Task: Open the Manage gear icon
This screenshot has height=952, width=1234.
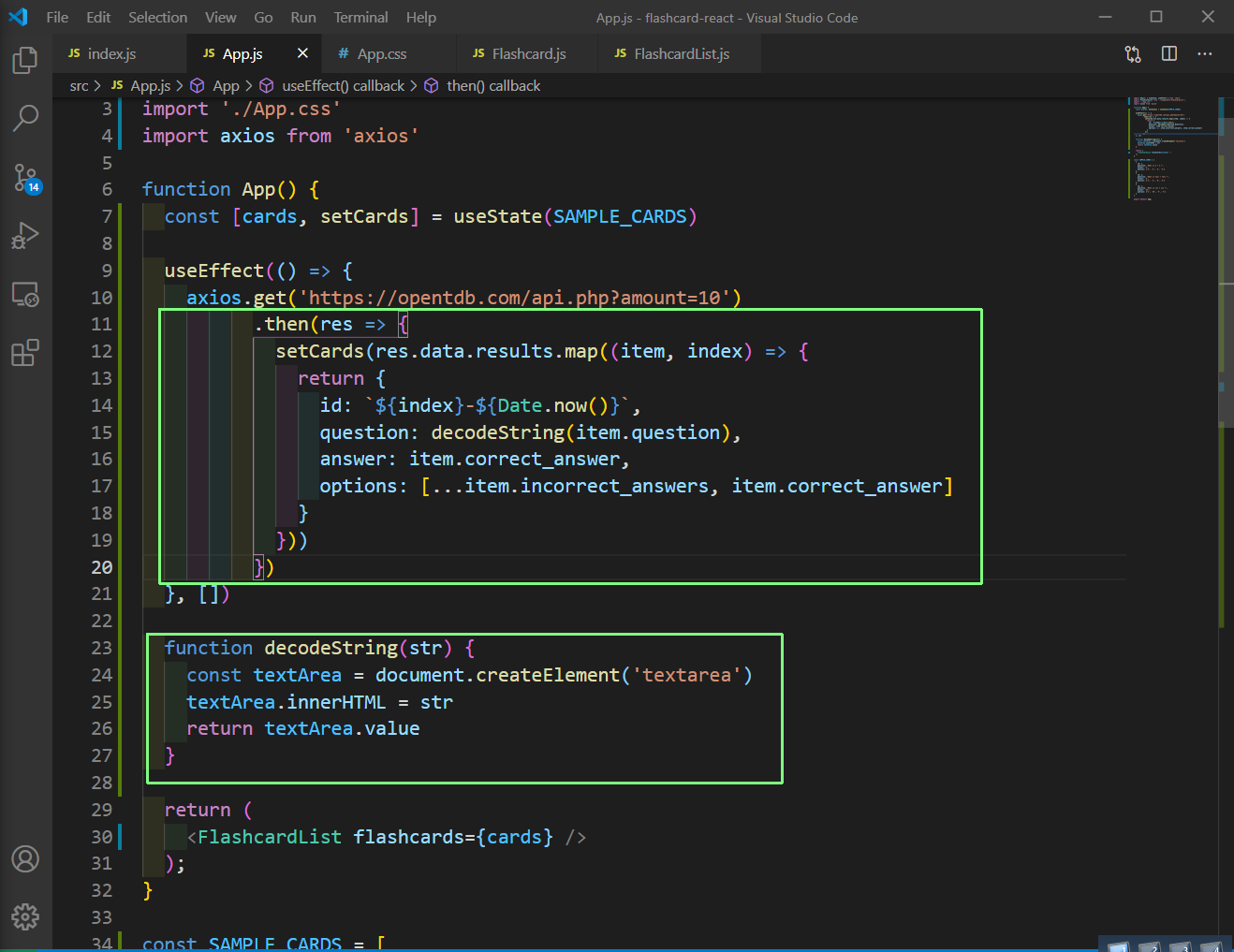Action: coord(25,916)
